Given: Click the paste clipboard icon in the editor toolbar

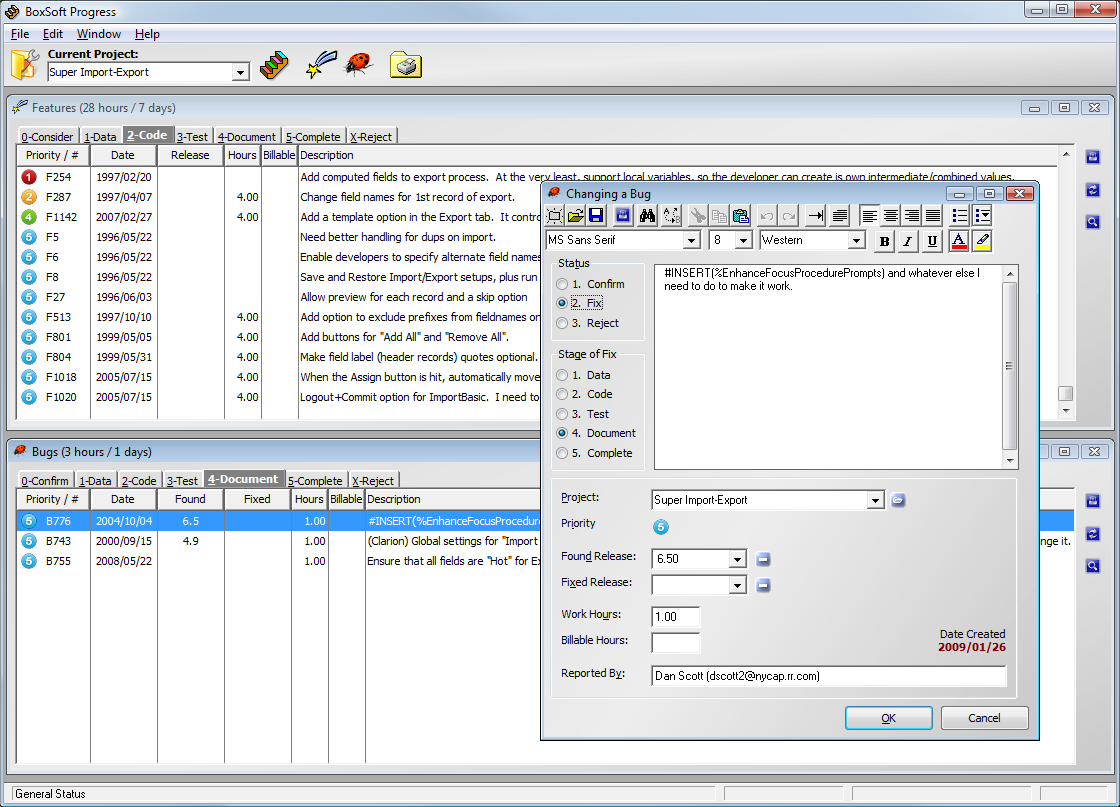Looking at the screenshot, I should coord(741,216).
